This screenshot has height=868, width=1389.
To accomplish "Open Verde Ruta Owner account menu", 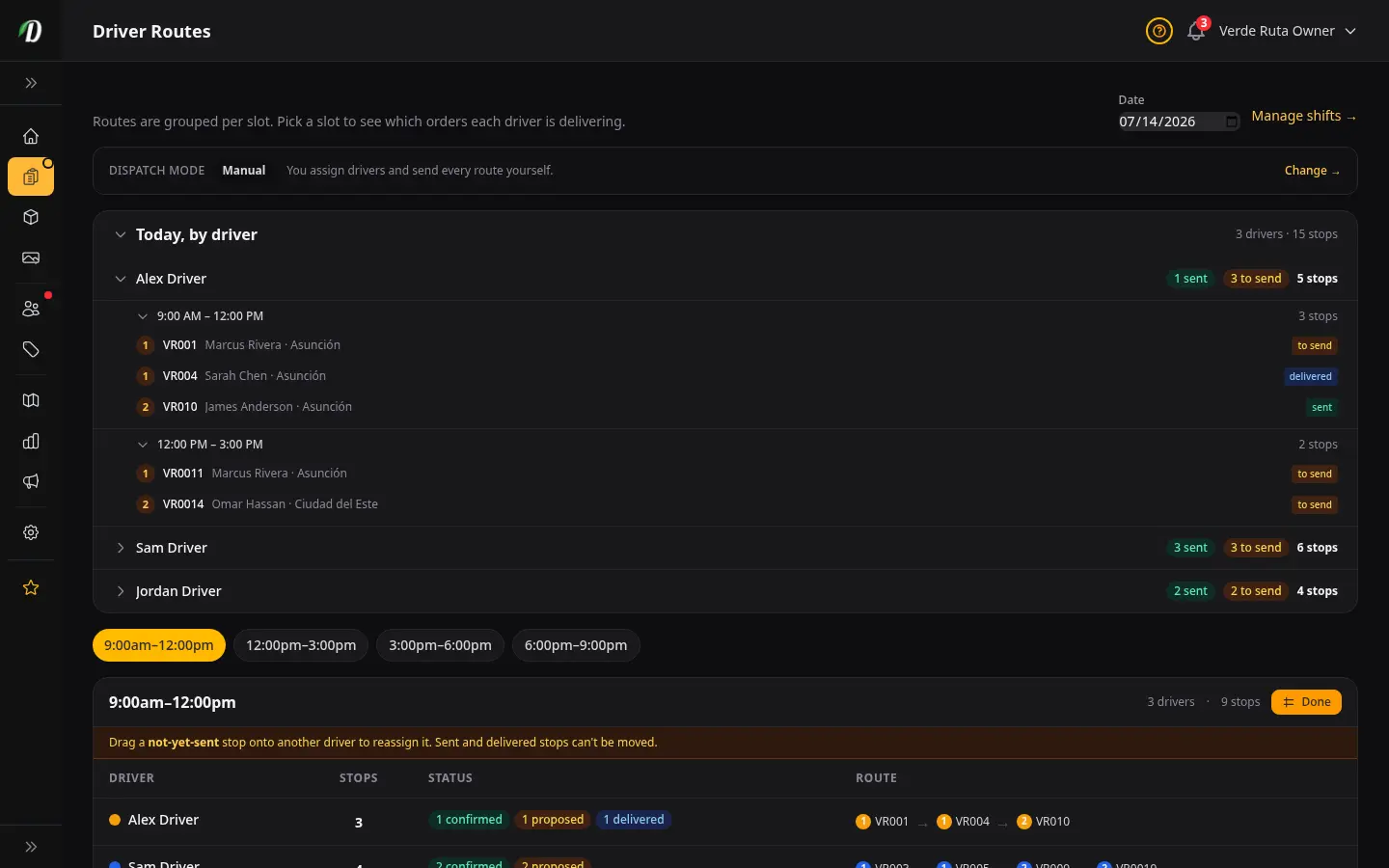I will 1287,31.
